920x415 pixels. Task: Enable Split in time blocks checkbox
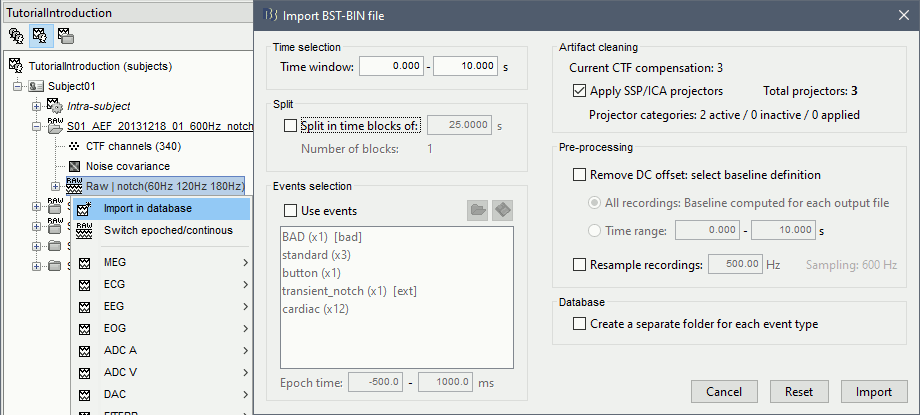[291, 126]
